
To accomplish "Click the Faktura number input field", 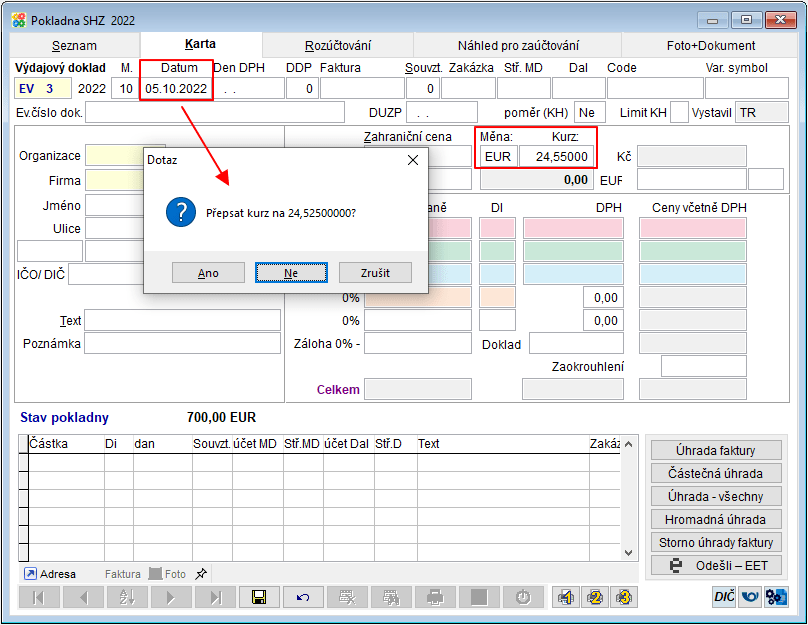I will coord(362,89).
